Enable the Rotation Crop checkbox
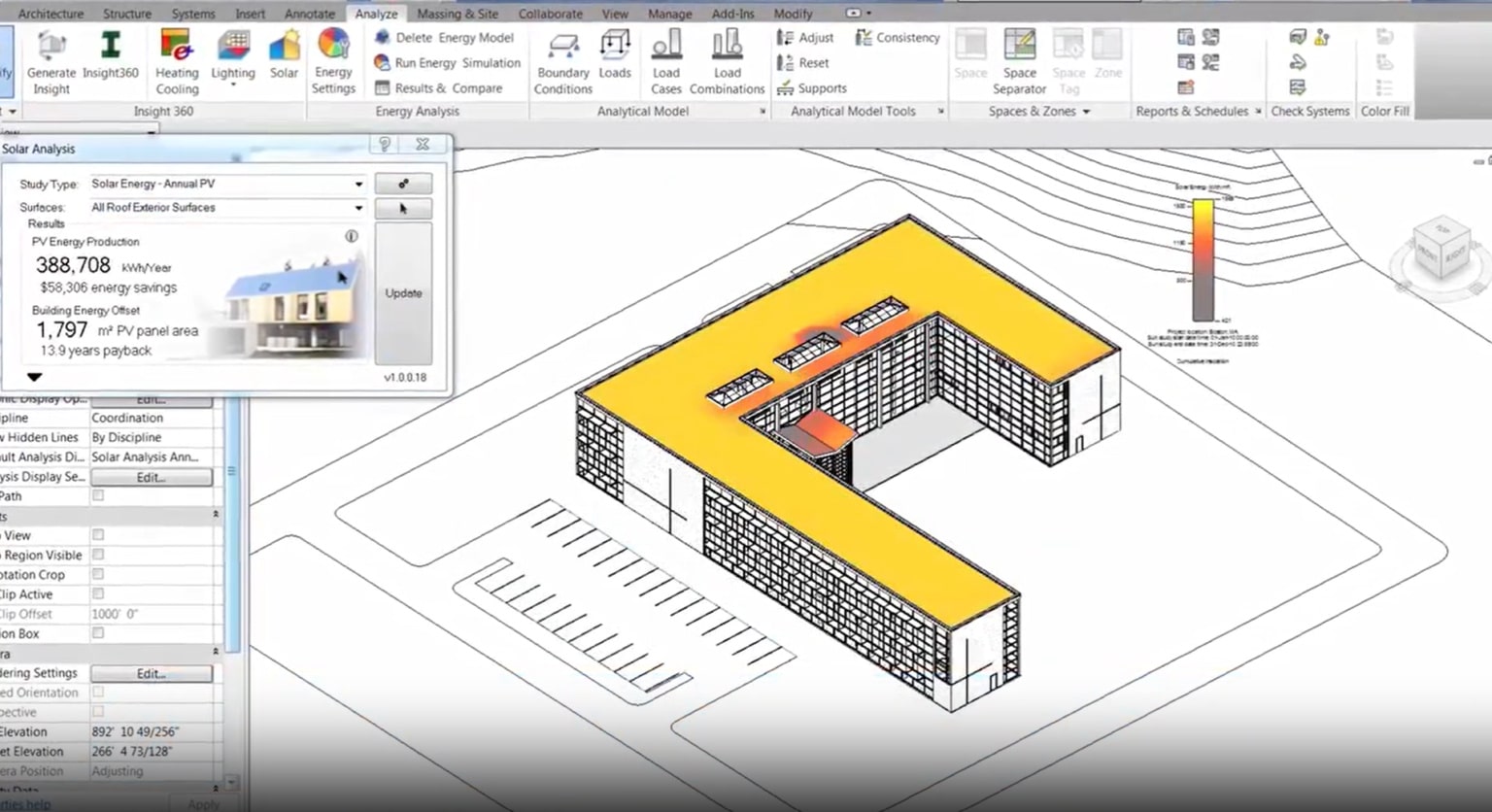Screen dimensions: 1492x812 (98, 574)
